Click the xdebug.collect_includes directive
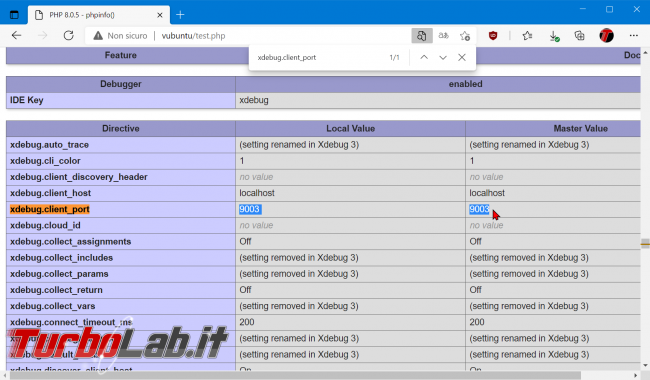The image size is (650, 380). (x=61, y=258)
